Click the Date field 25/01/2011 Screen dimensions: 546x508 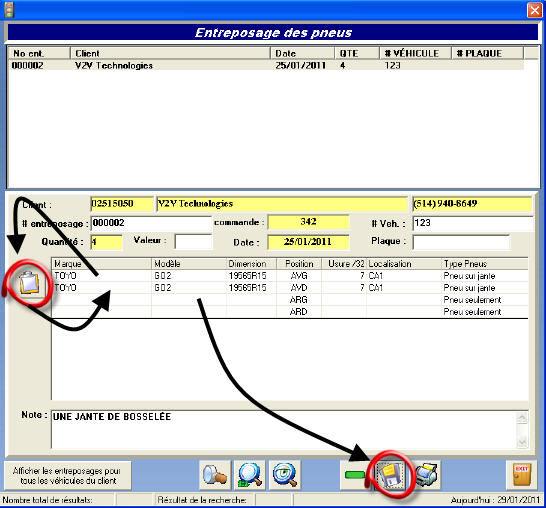point(308,242)
